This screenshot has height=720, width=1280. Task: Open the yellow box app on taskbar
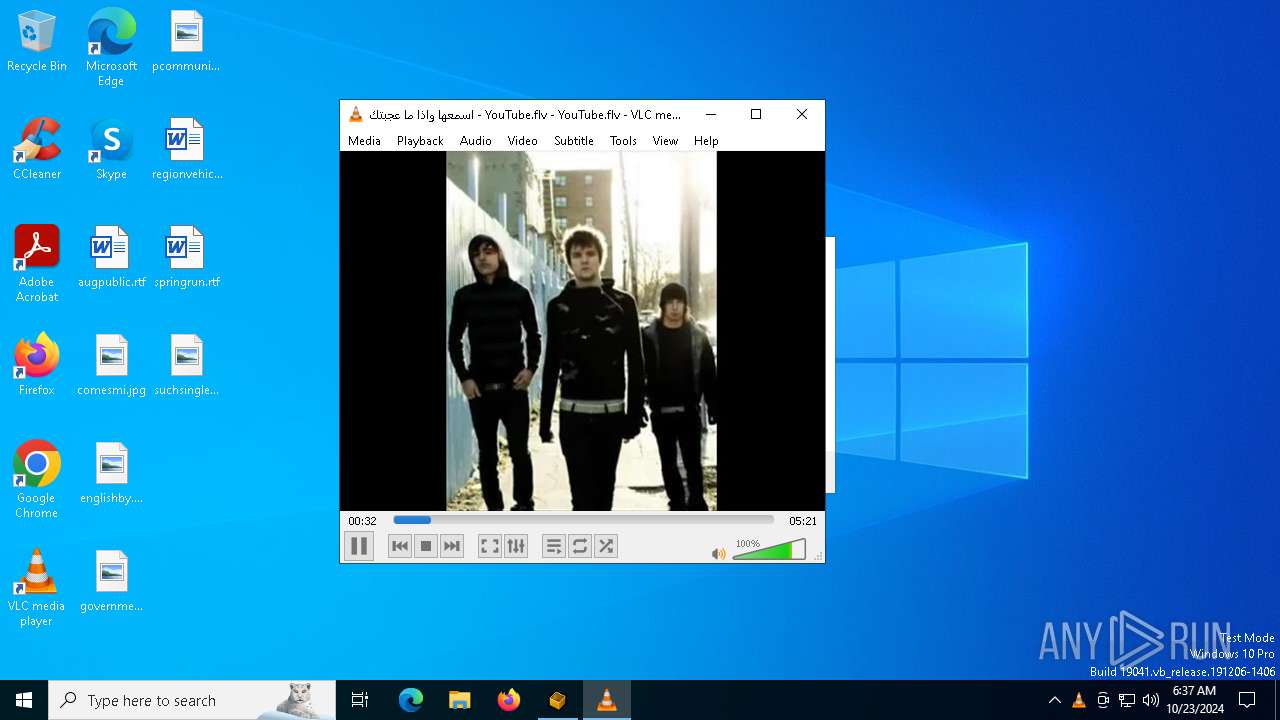(x=557, y=700)
